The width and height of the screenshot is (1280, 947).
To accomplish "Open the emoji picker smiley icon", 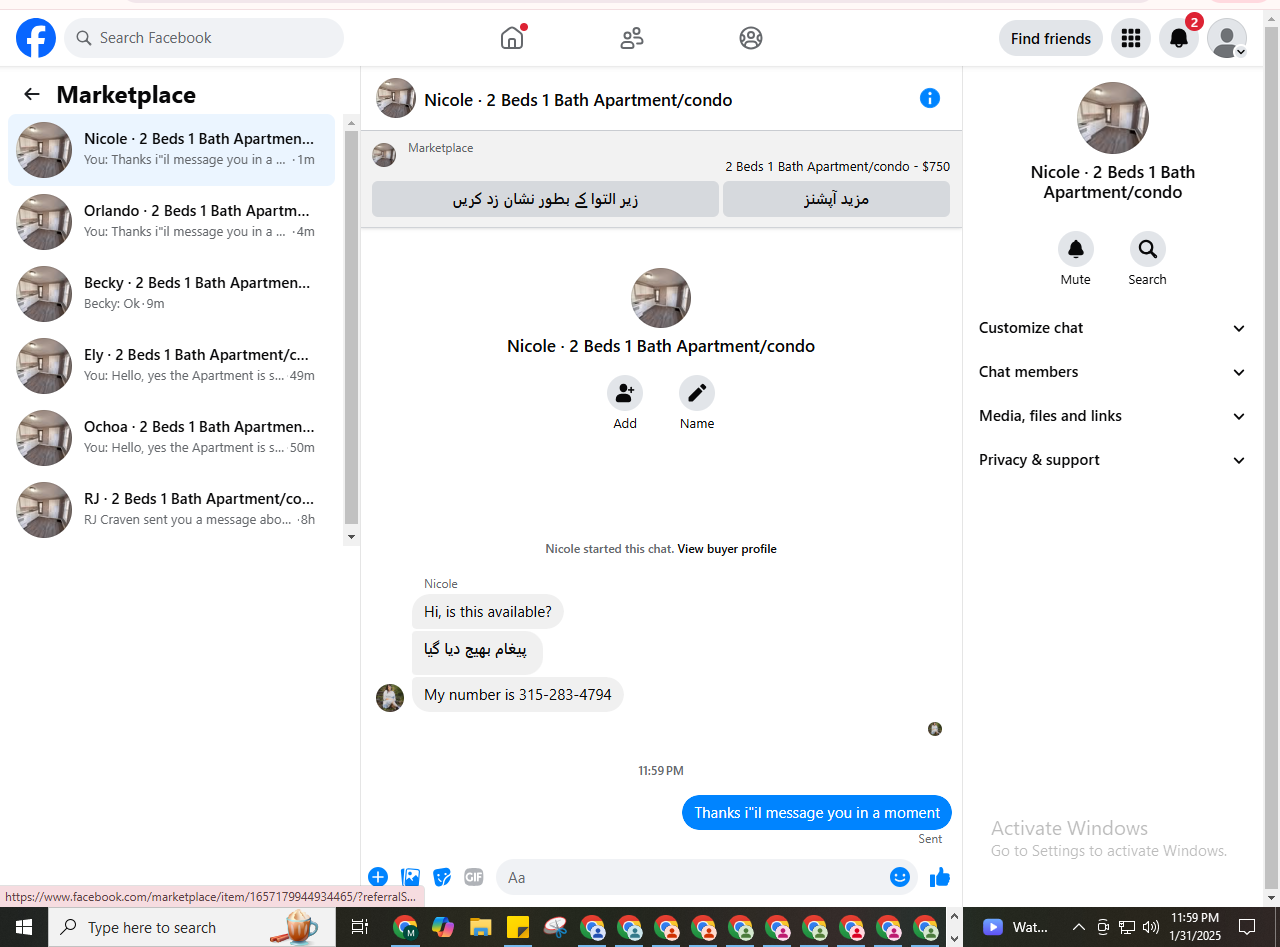I will click(x=900, y=877).
